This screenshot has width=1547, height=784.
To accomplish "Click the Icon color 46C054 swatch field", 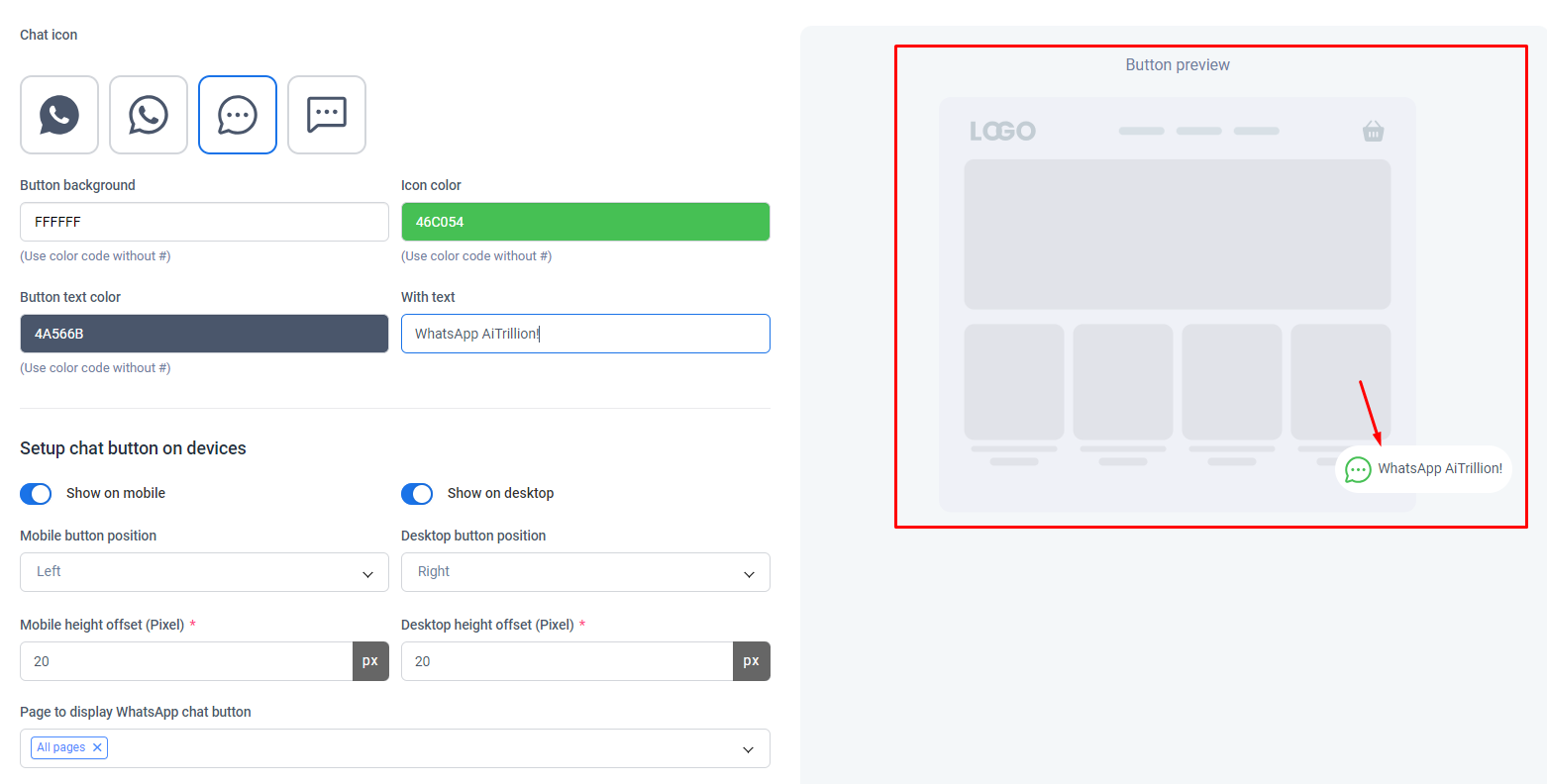I will (585, 222).
